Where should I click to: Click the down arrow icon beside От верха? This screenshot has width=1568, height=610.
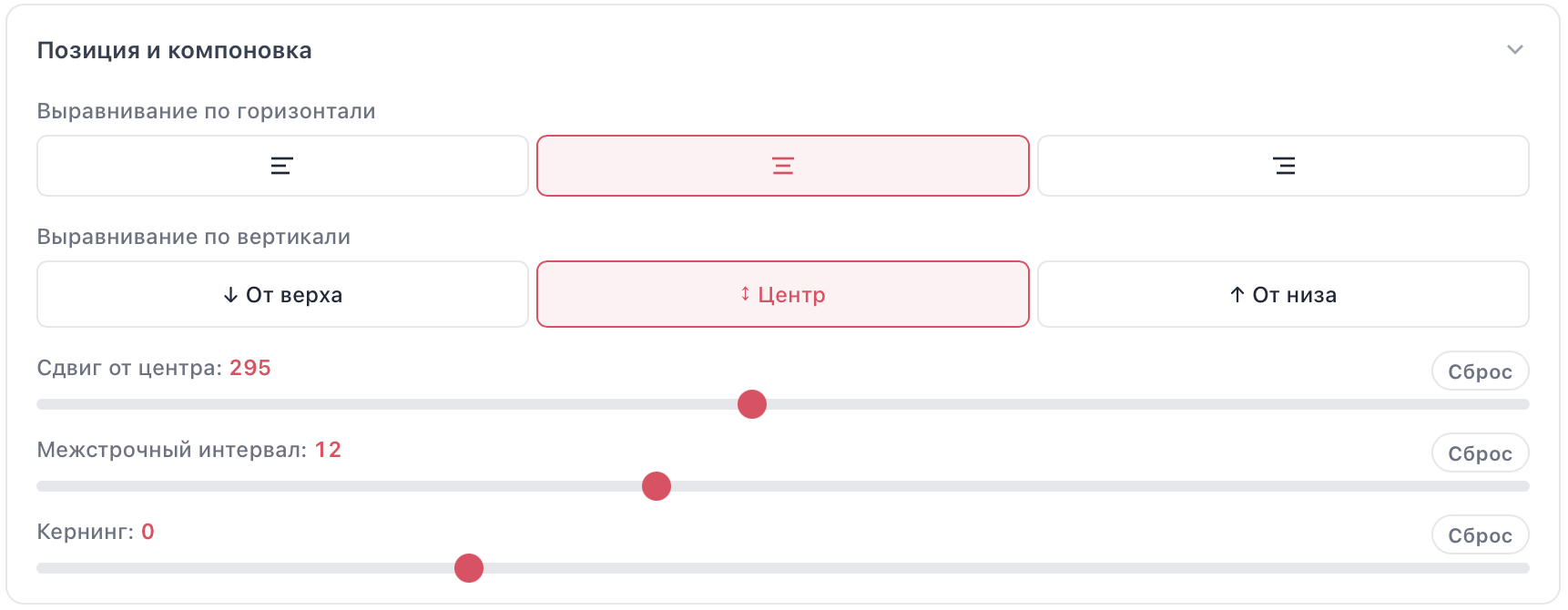click(x=230, y=295)
